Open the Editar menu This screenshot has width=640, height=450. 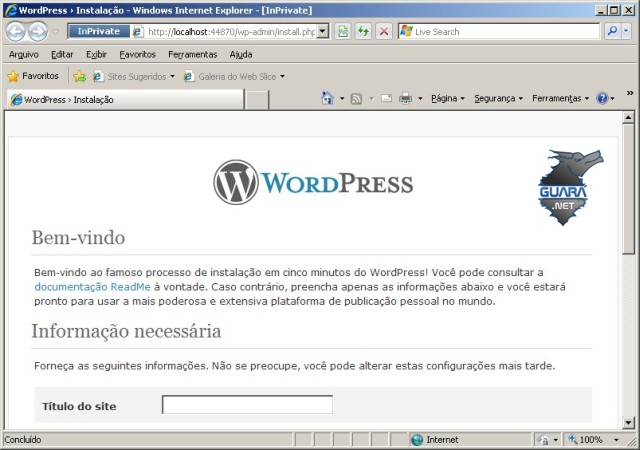(x=62, y=54)
